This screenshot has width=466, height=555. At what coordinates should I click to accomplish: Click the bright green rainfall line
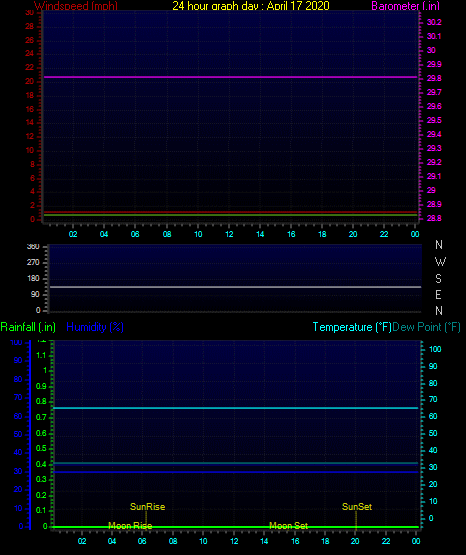(x=235, y=527)
